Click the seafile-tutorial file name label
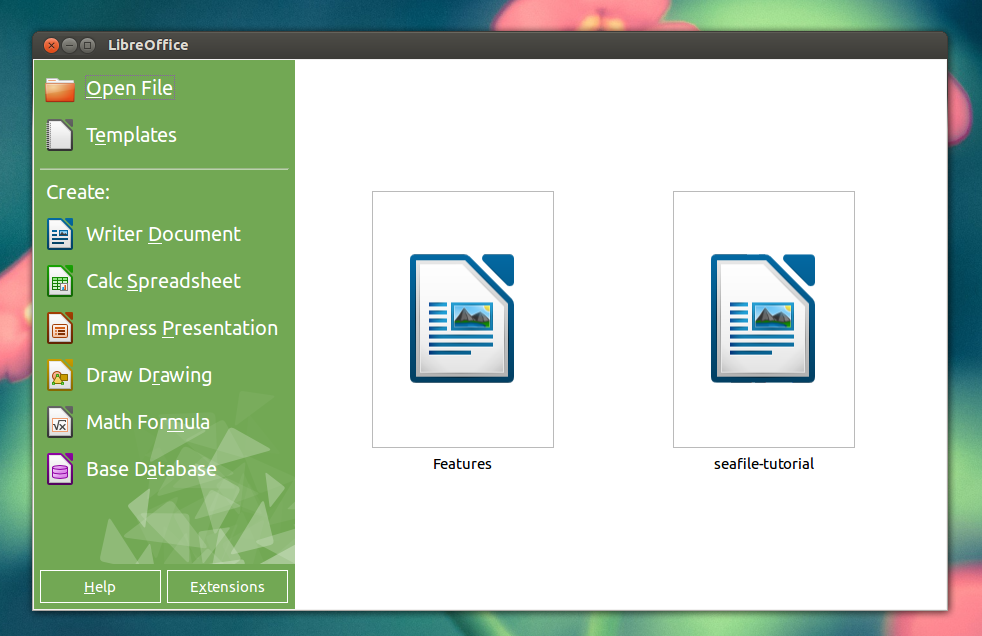Screen dimensions: 982x636 tap(763, 463)
